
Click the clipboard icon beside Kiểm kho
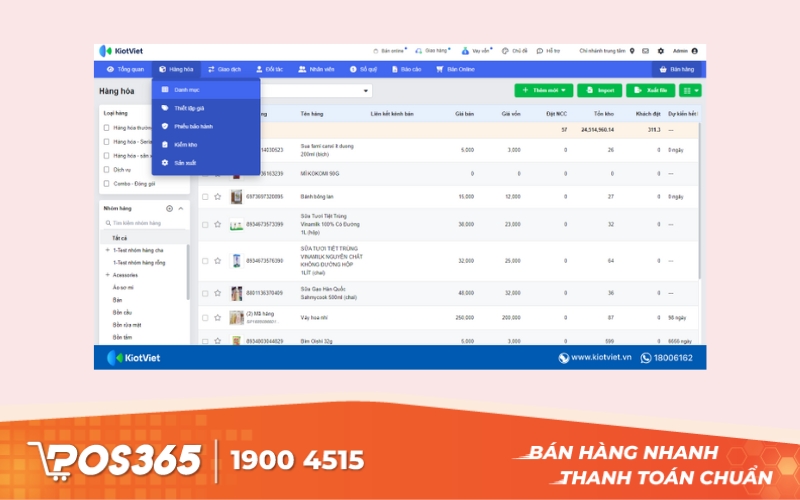click(x=165, y=145)
